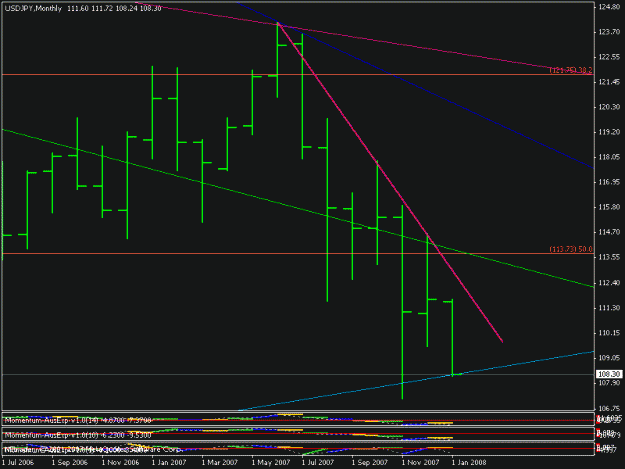Click the 1 Sep 2007 date label

coord(369,463)
